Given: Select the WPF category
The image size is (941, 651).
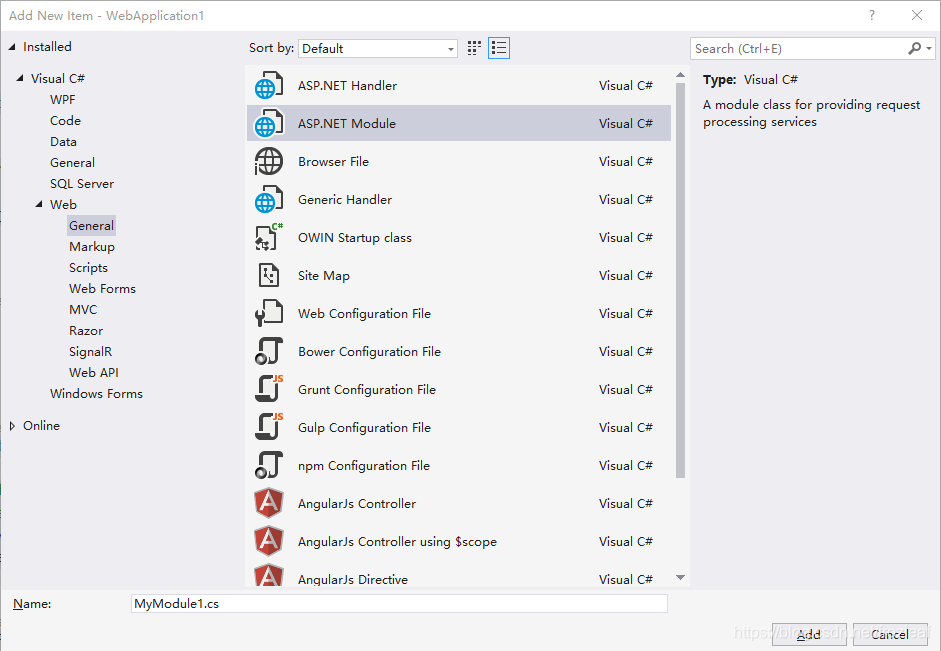Looking at the screenshot, I should coord(62,100).
